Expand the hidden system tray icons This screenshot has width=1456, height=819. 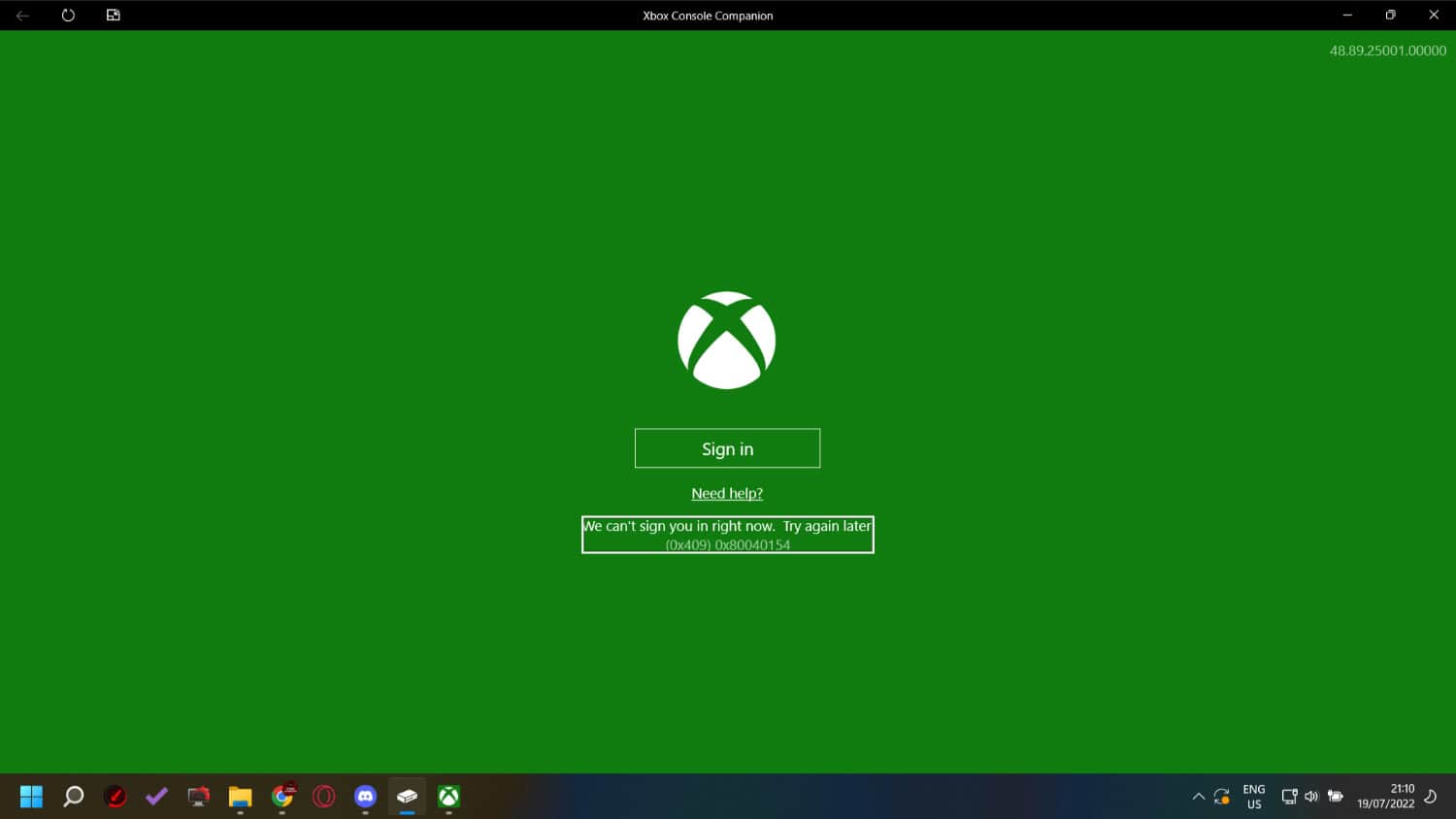[1199, 797]
